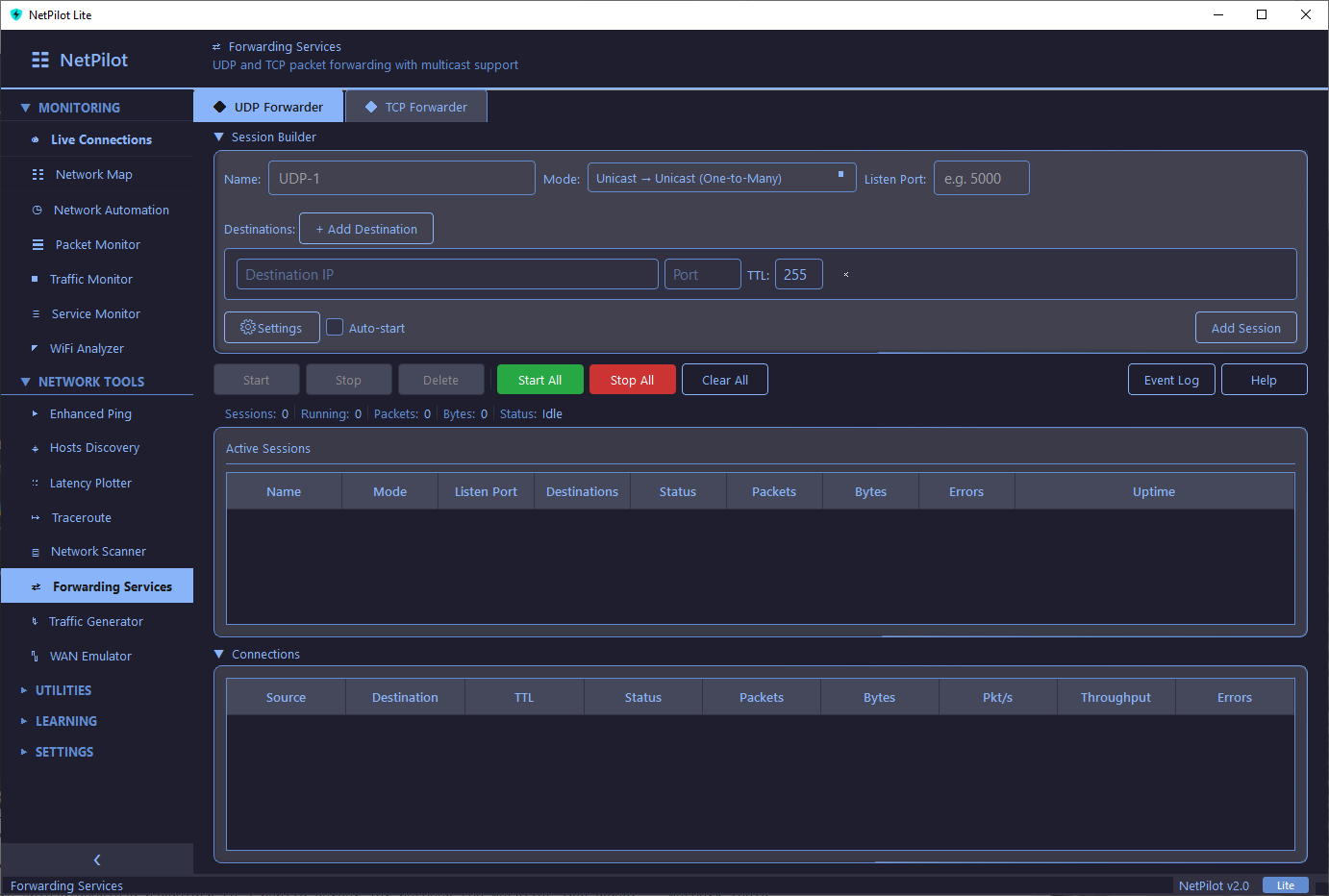Open the Network Scanner icon
This screenshot has width=1329, height=896.
click(37, 551)
